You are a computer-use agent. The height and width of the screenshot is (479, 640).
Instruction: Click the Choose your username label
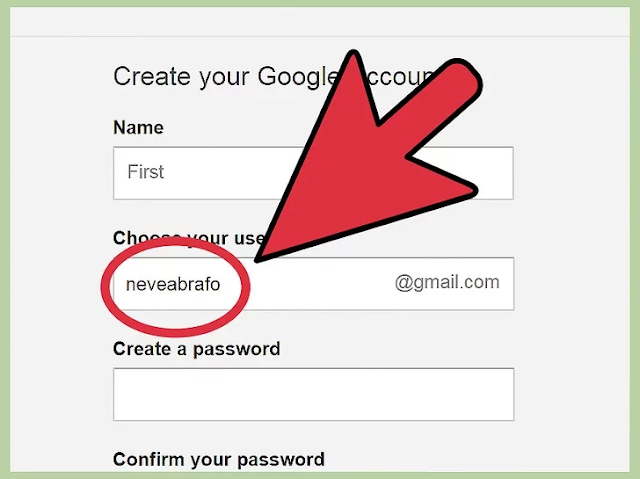[x=190, y=238]
